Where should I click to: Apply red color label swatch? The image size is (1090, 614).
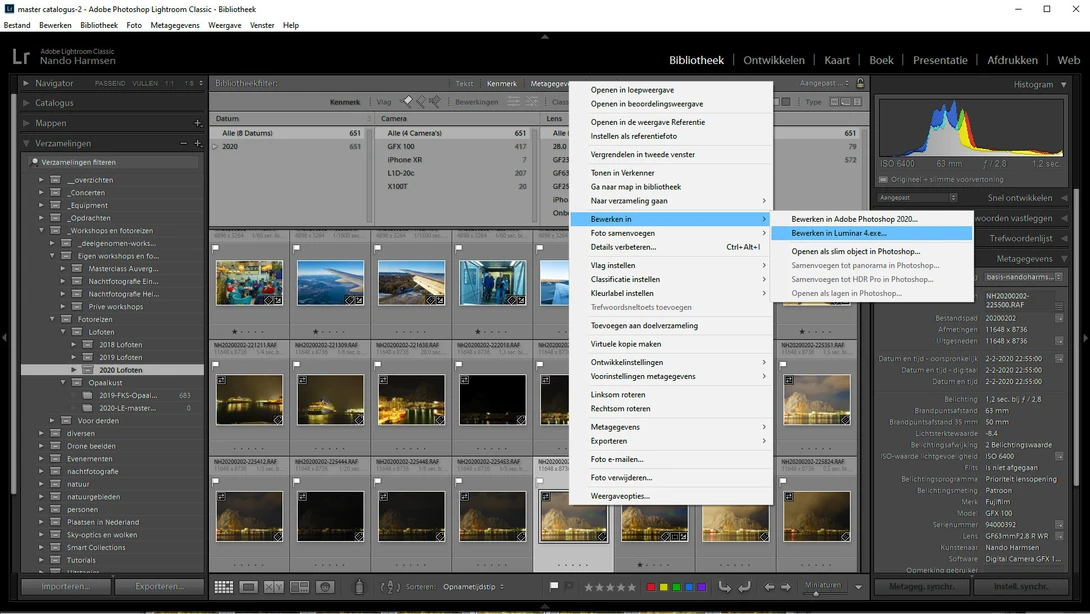click(x=651, y=587)
